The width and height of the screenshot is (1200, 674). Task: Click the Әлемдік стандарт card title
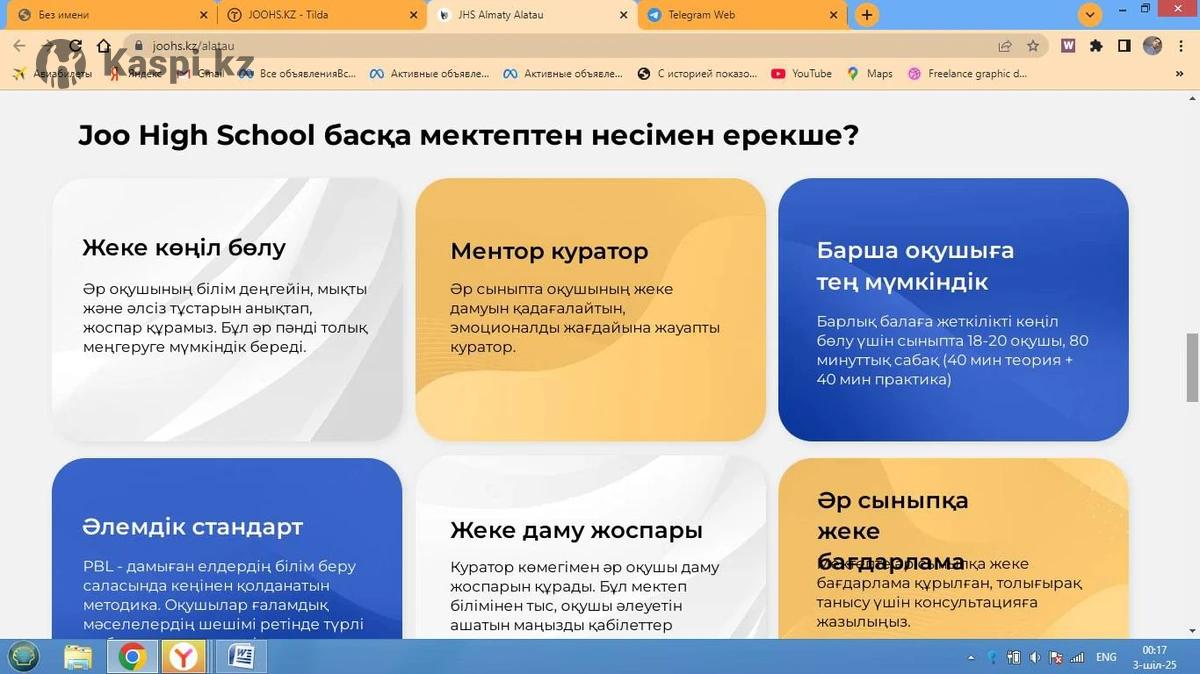193,527
